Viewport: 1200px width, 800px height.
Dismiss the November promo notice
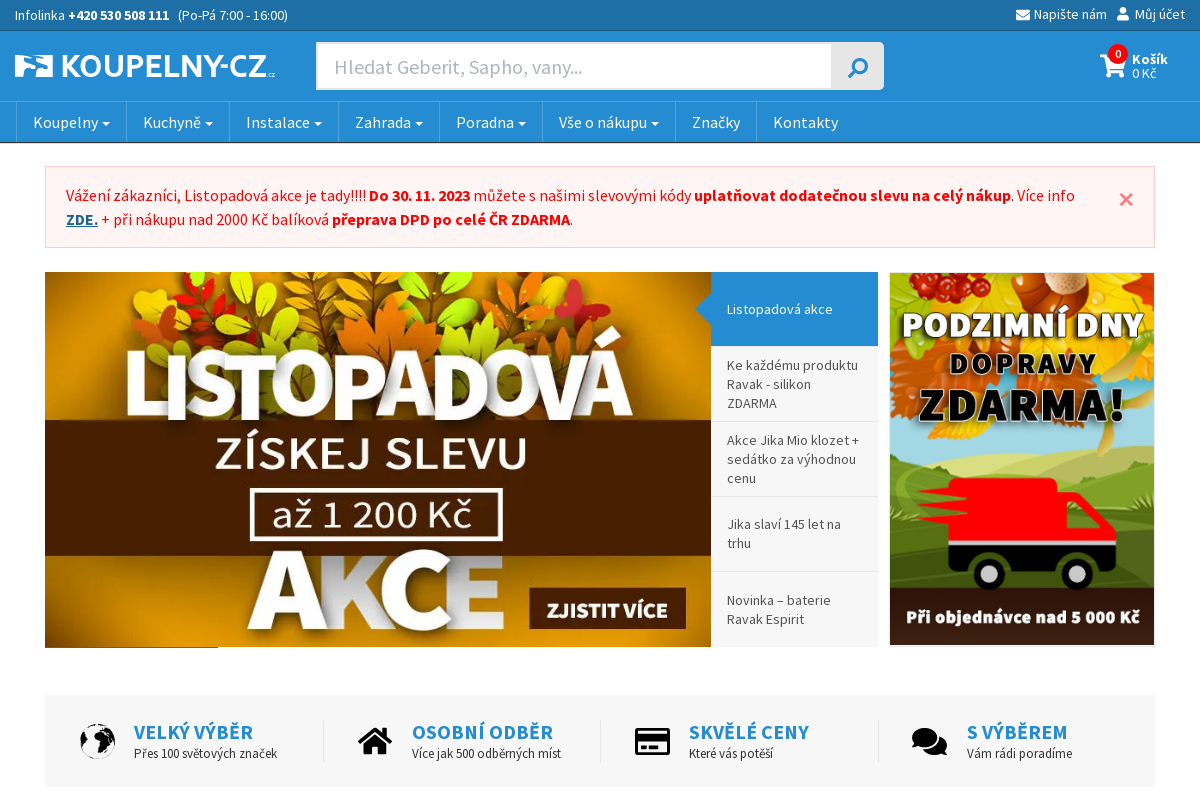coord(1126,199)
